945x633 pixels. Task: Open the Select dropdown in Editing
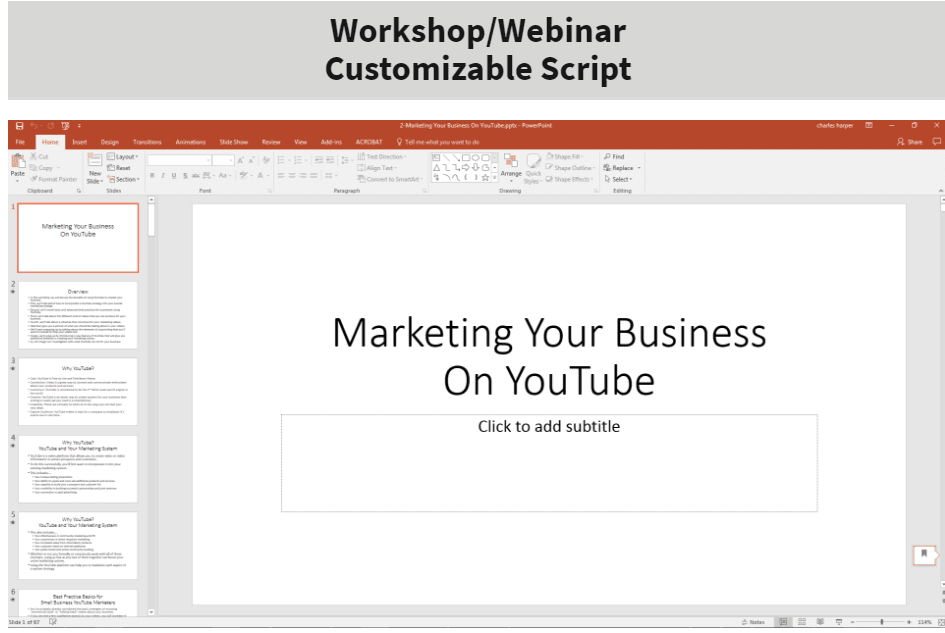tap(618, 179)
